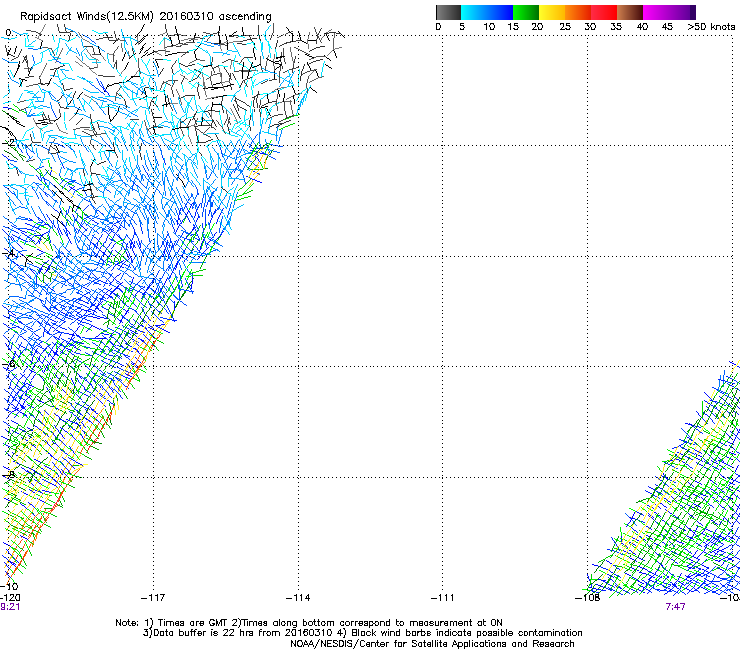Click the orange 25-30 knots color segment
The image size is (740, 650).
[578, 12]
